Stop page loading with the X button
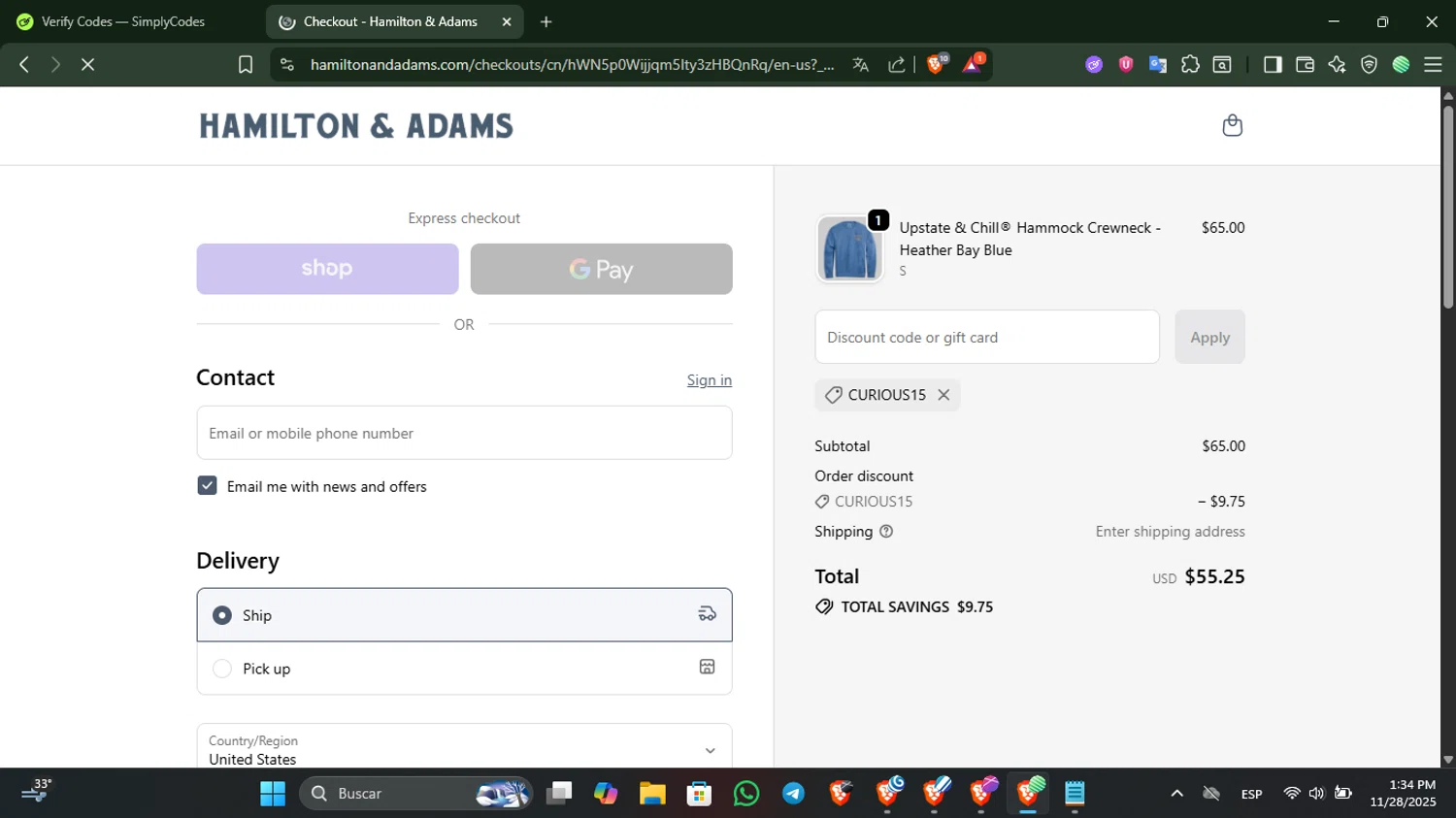Image resolution: width=1456 pixels, height=818 pixels. click(x=87, y=65)
